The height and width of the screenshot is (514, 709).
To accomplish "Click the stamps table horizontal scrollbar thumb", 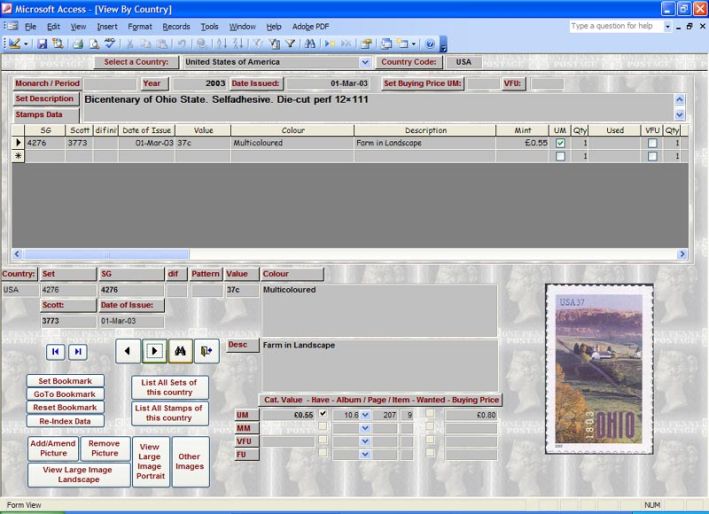I will point(107,254).
